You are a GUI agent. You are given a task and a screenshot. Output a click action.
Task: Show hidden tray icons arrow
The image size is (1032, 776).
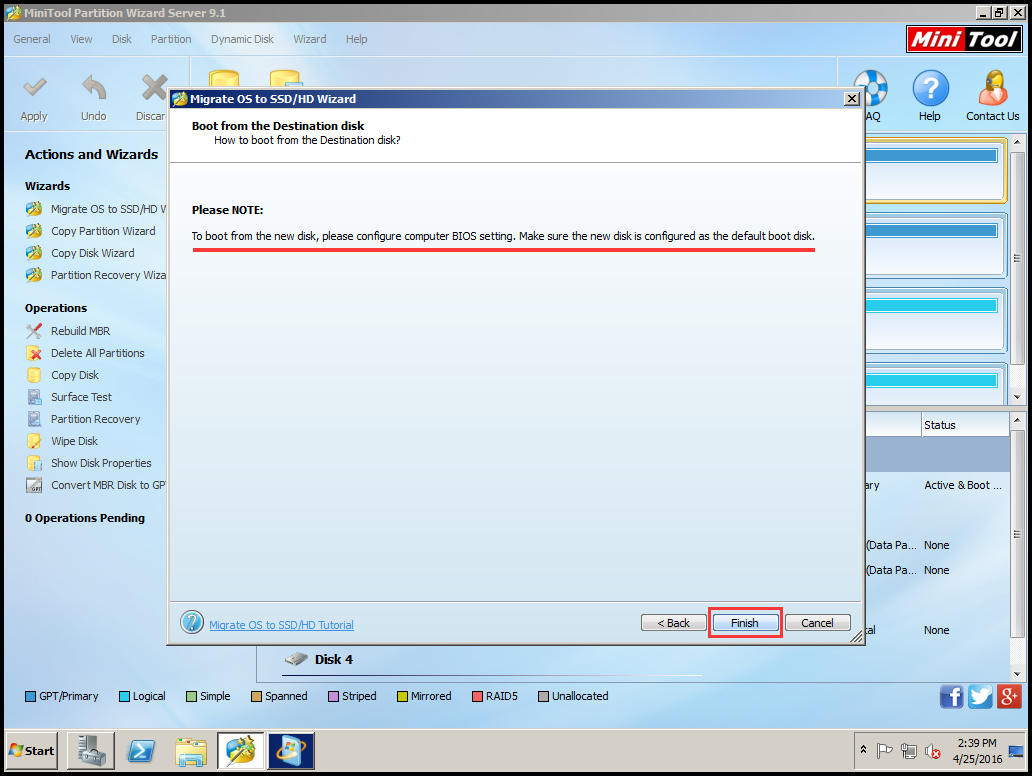864,750
